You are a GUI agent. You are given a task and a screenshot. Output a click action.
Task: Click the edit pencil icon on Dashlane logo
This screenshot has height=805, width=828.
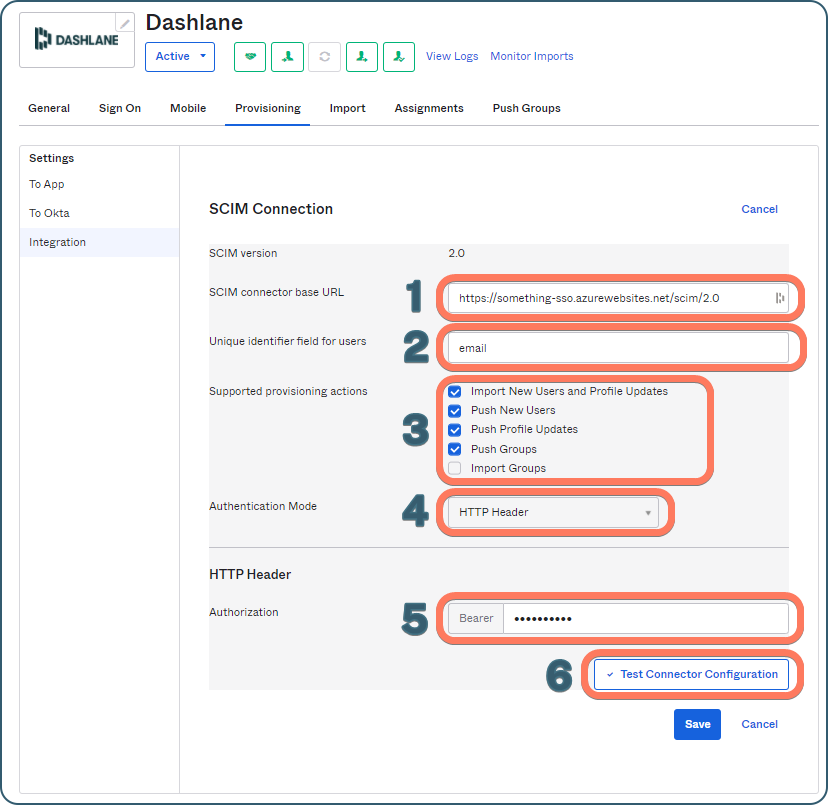(125, 23)
